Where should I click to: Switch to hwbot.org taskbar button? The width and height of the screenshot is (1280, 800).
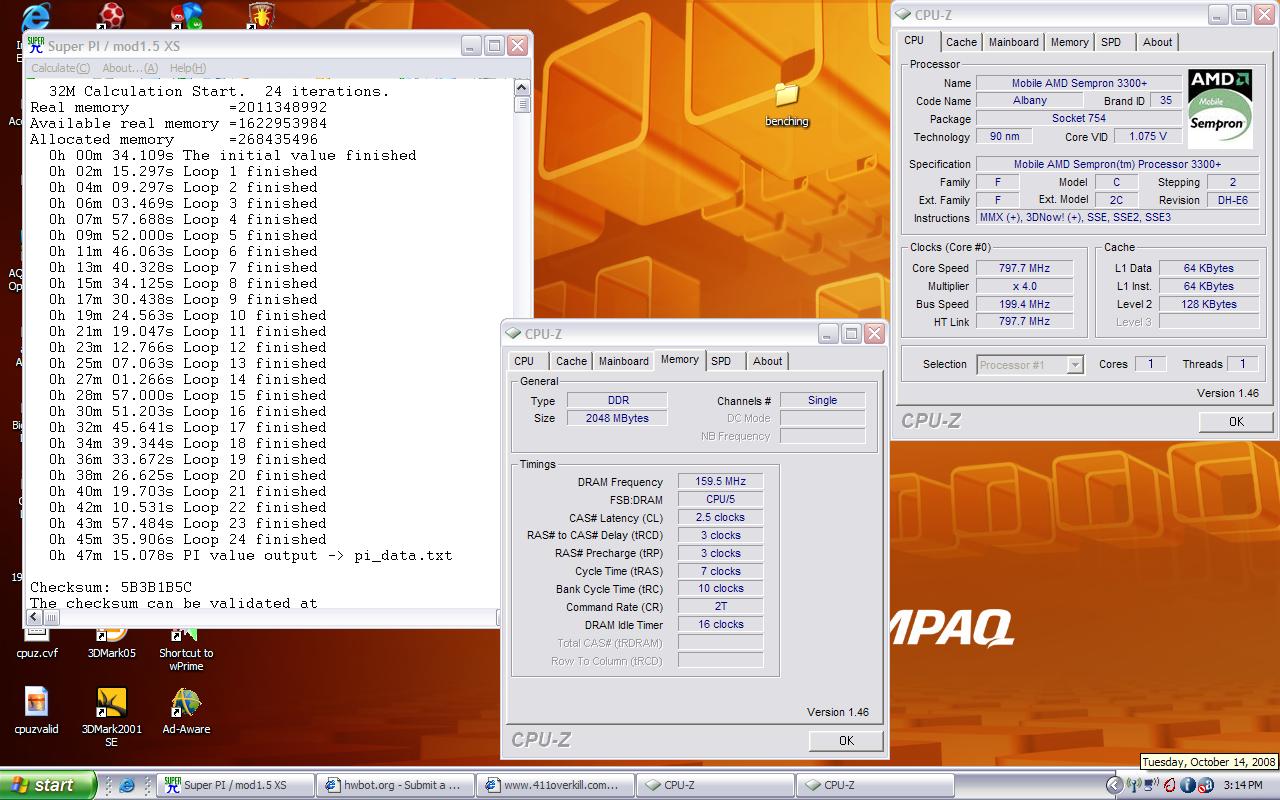click(395, 785)
